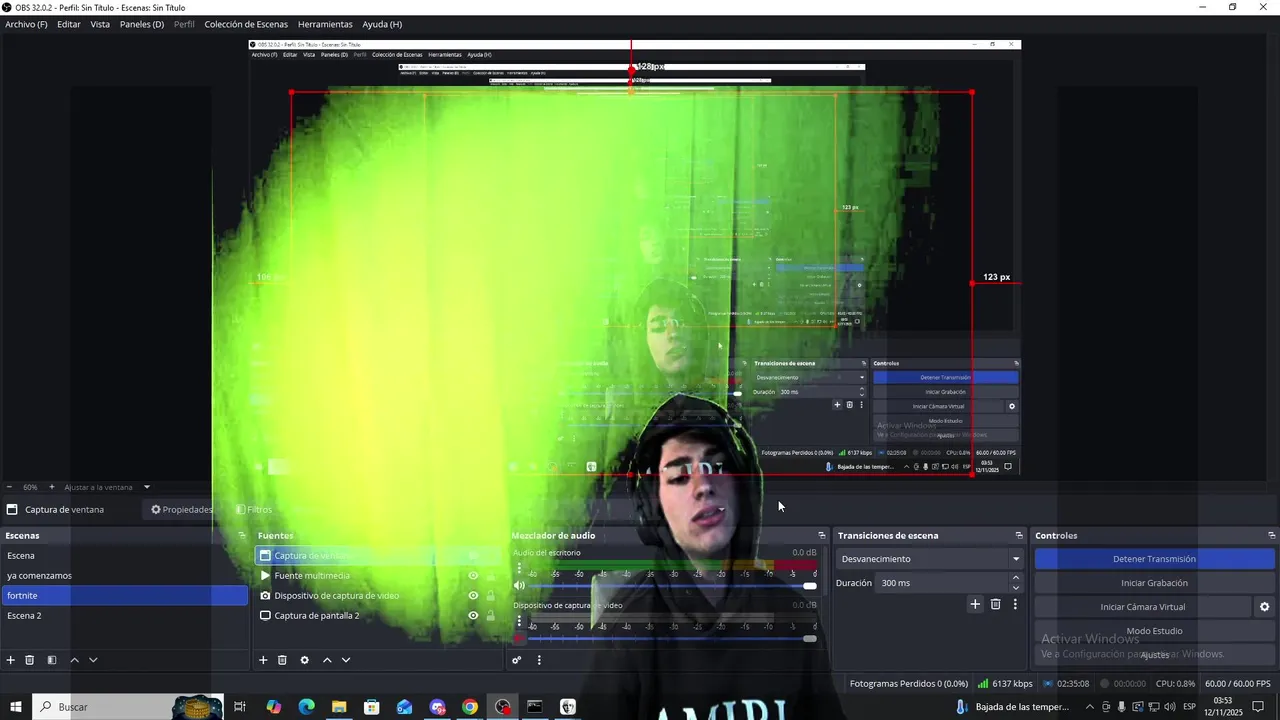The height and width of the screenshot is (720, 1280).
Task: Select scene ya comenzamos
Action: click(124, 576)
